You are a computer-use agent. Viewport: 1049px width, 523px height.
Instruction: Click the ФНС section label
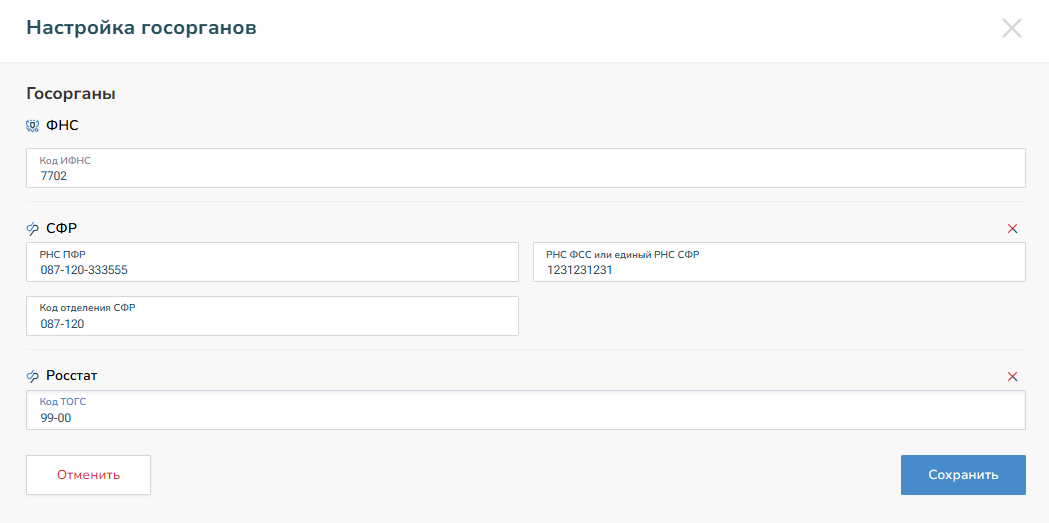tap(63, 125)
